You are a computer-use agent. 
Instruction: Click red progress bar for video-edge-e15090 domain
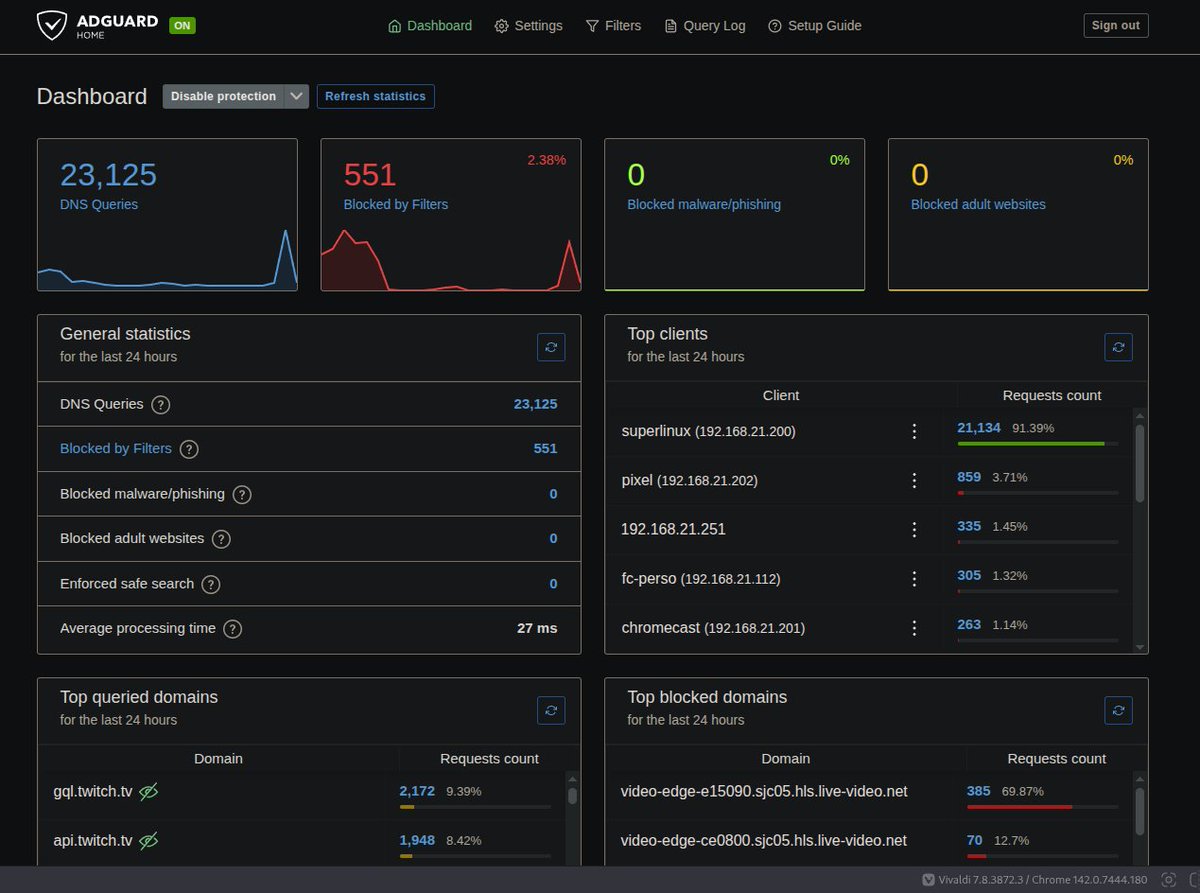tap(1019, 807)
